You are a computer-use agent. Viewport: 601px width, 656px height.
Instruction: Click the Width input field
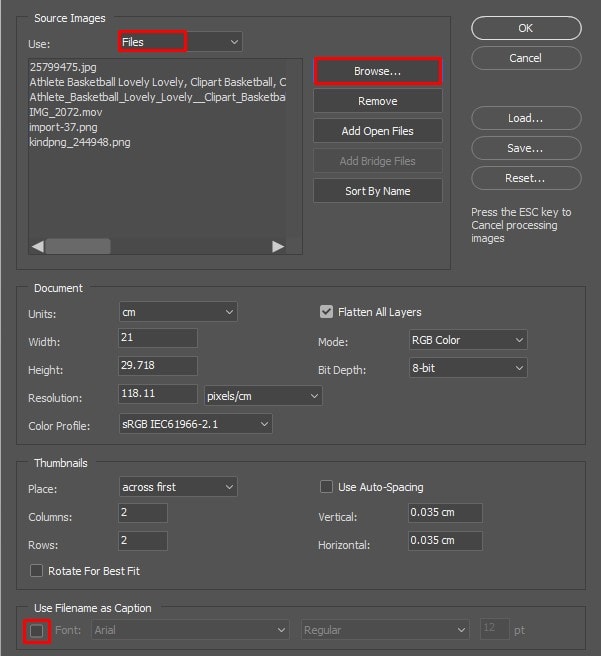(x=158, y=338)
